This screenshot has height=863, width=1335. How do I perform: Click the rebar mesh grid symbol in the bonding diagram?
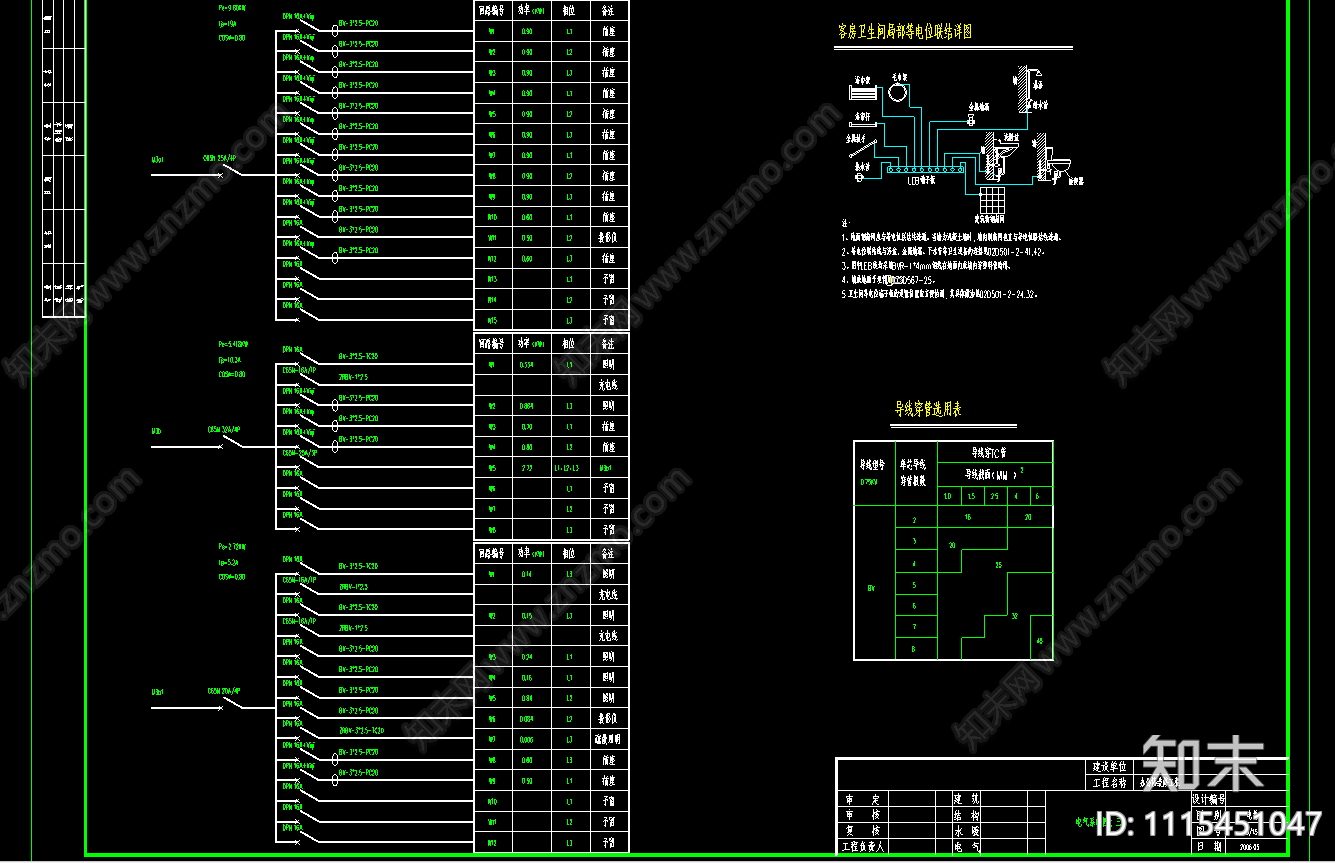993,199
